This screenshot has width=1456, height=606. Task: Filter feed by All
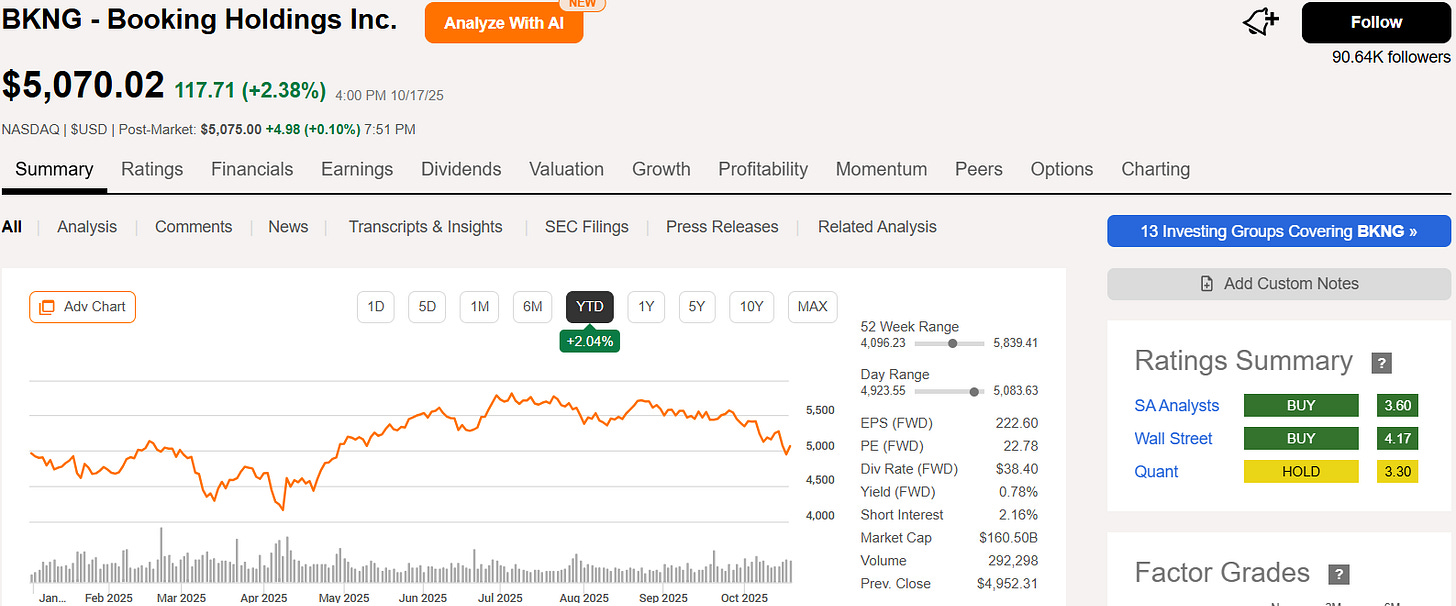click(12, 227)
